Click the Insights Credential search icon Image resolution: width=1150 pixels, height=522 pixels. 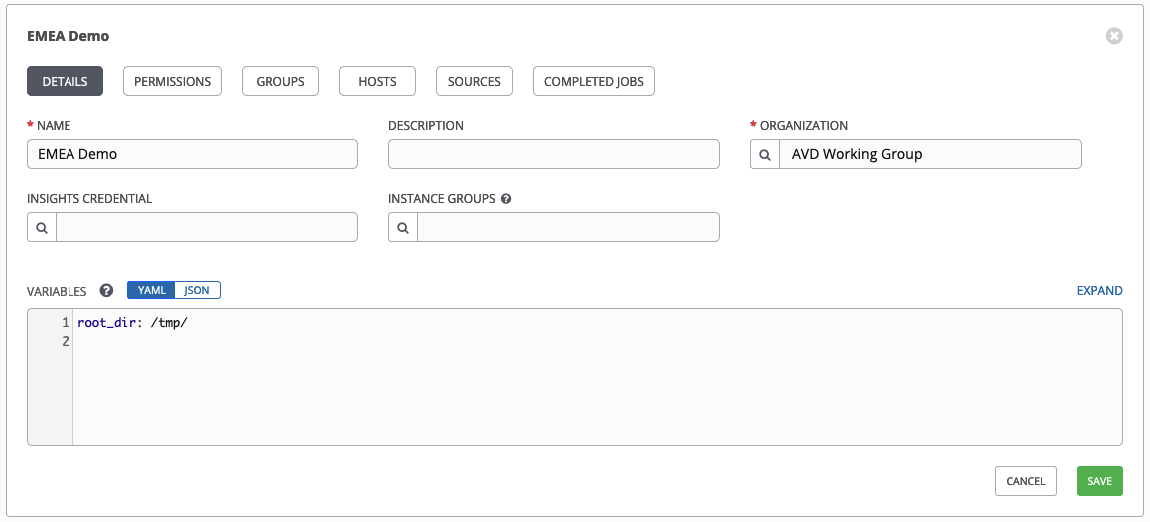pyautogui.click(x=42, y=227)
